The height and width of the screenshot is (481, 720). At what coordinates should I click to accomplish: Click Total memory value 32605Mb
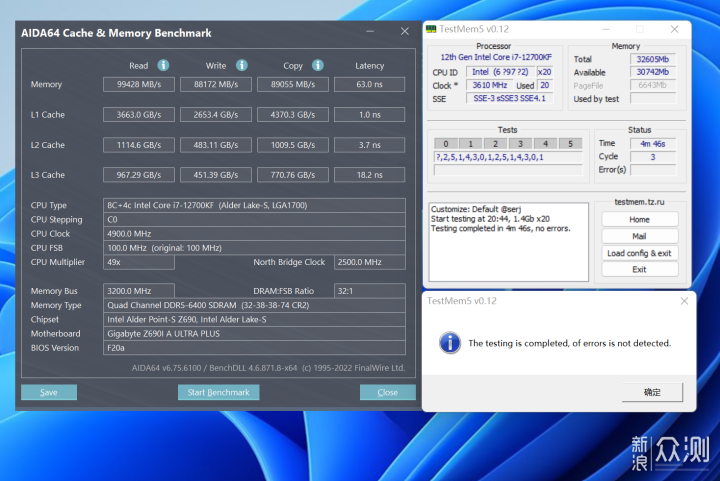pos(652,59)
